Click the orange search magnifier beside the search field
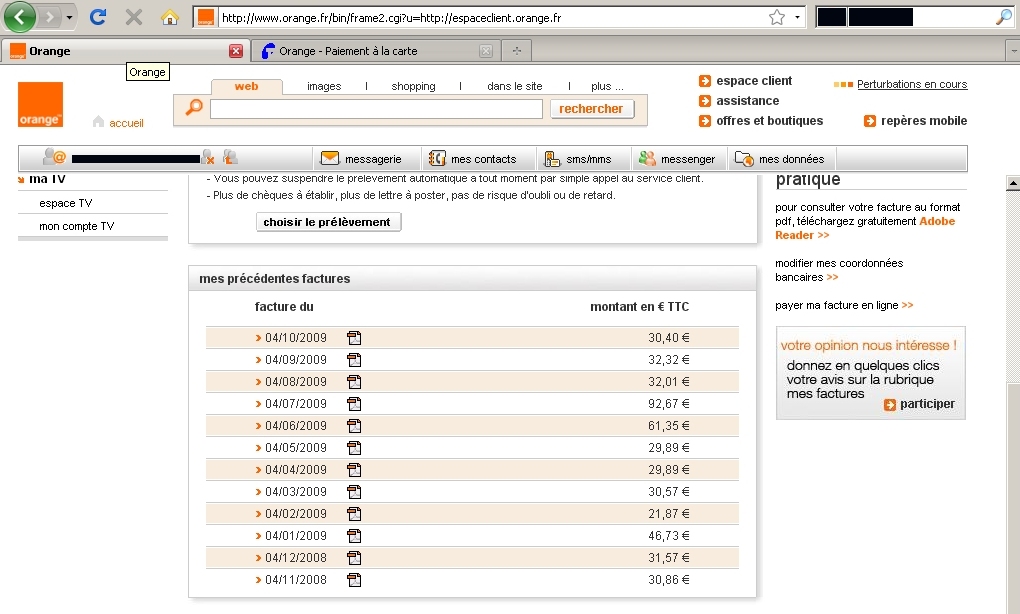Viewport: 1020px width, 614px height. pyautogui.click(x=194, y=107)
